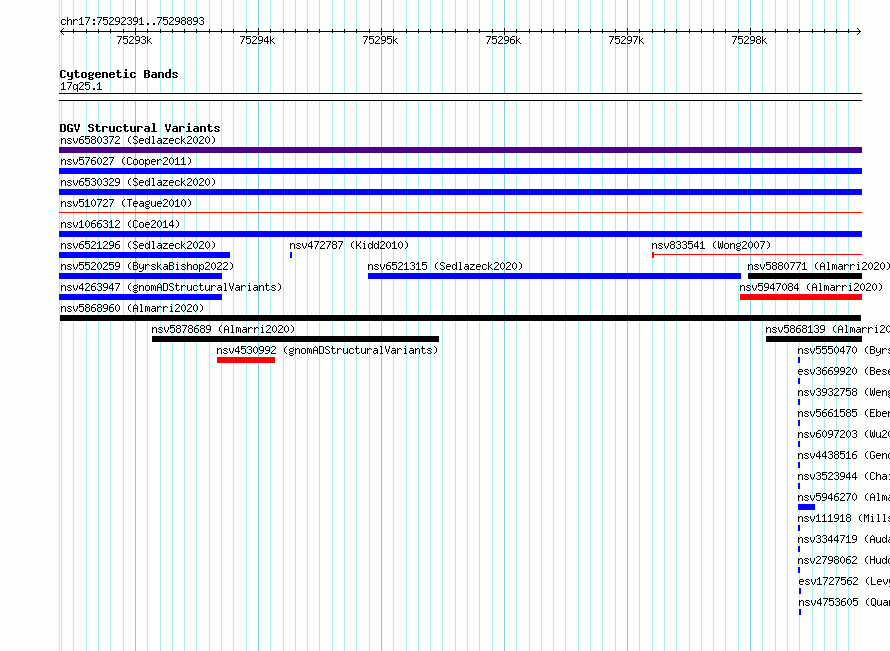The image size is (890, 651).
Task: Open variant nsv5878689 (Almarri2020) label
Action: tap(223, 329)
